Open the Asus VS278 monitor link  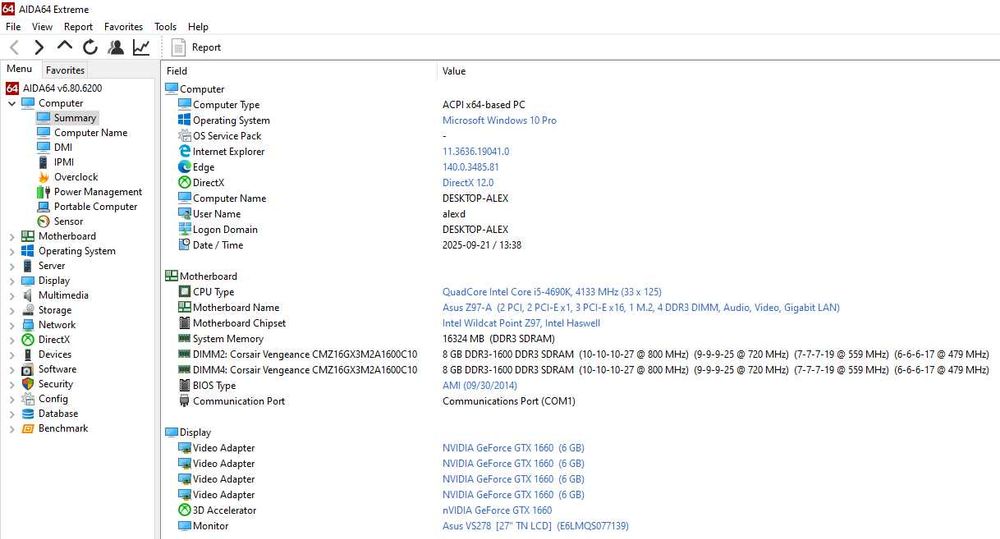click(x=535, y=526)
